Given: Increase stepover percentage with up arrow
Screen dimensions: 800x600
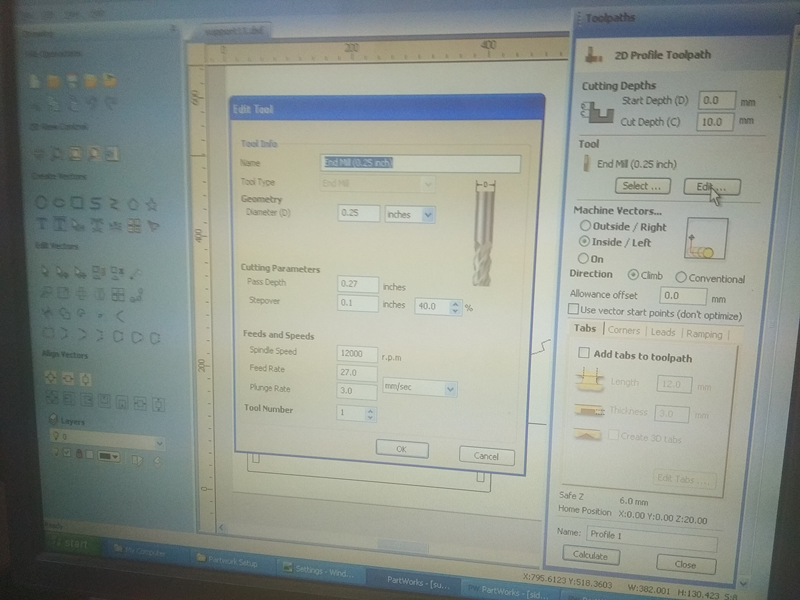Looking at the screenshot, I should pos(455,303).
